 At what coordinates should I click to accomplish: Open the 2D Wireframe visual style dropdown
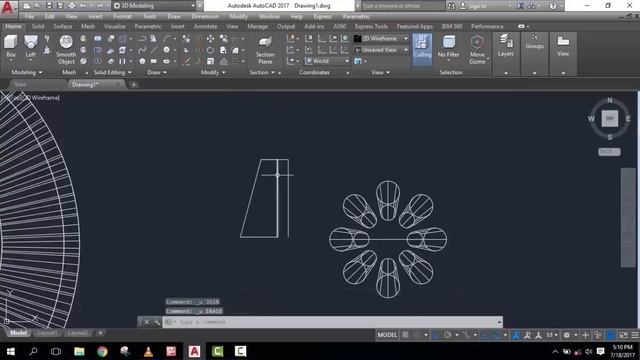(x=381, y=38)
